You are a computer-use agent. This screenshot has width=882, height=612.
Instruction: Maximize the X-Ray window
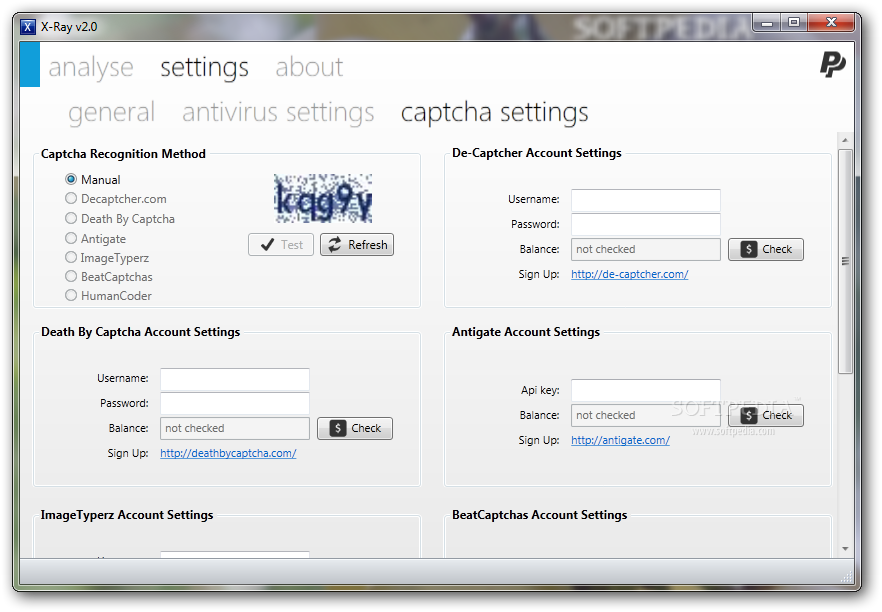[x=794, y=23]
